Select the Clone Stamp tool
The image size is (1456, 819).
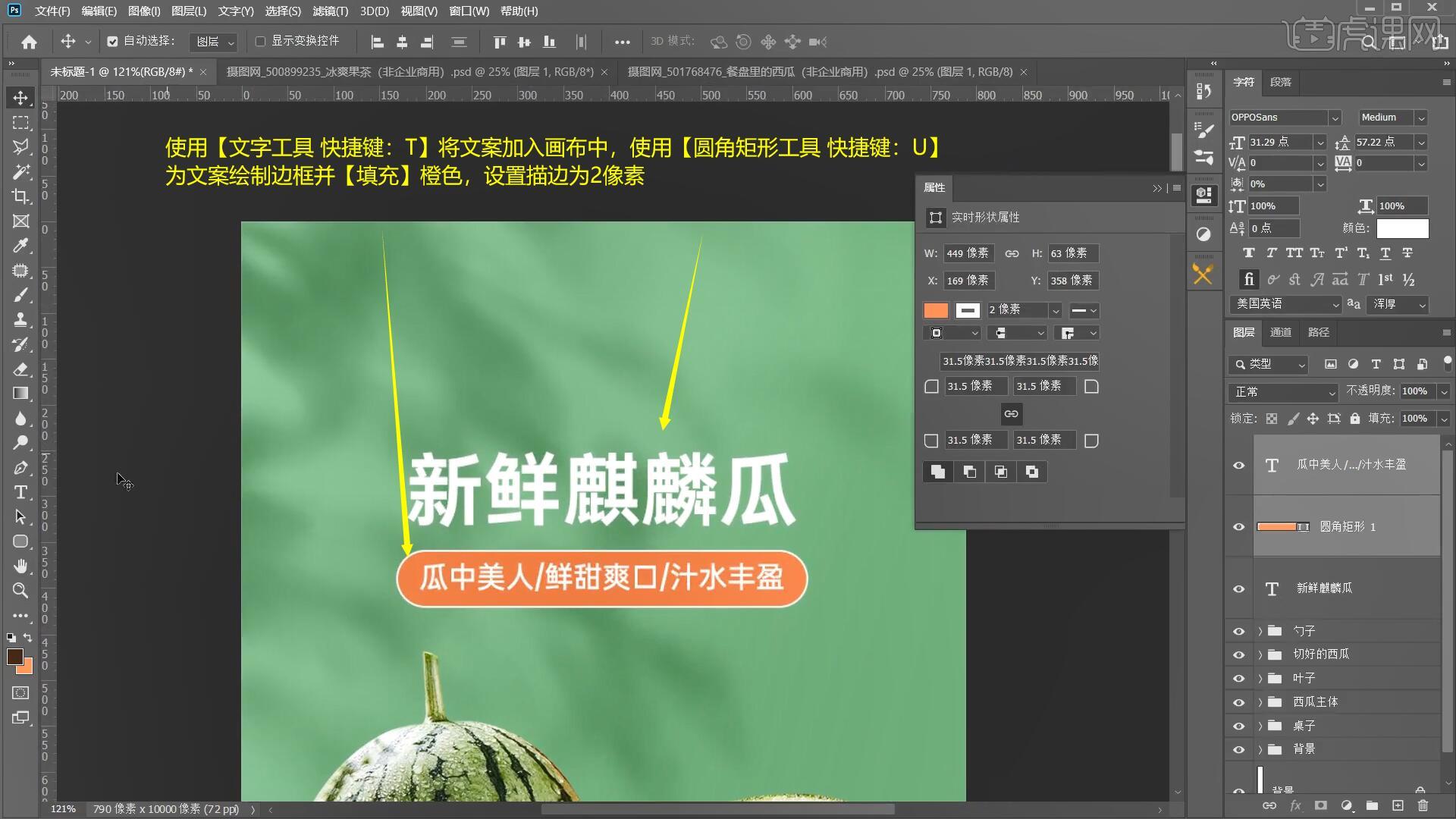click(x=20, y=319)
